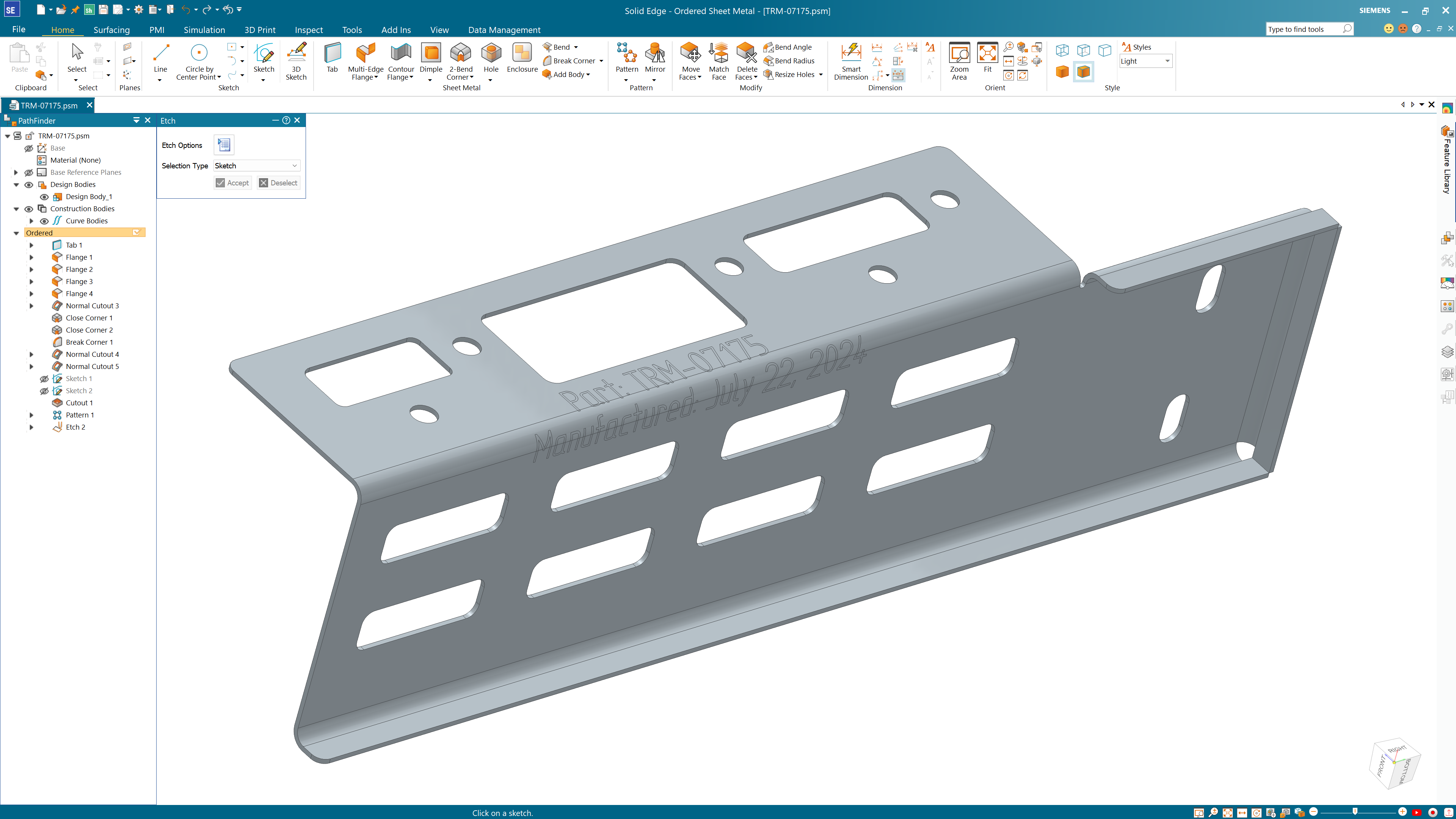This screenshot has height=819, width=1456.
Task: Expand the Flange 1 tree node
Action: (x=31, y=257)
